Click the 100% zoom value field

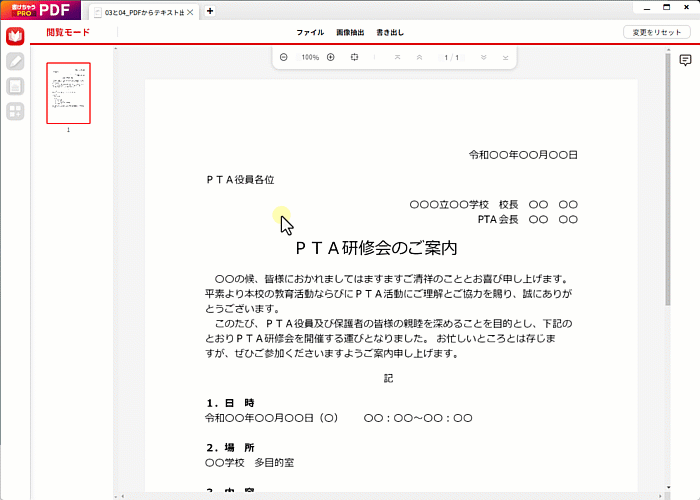click(310, 57)
